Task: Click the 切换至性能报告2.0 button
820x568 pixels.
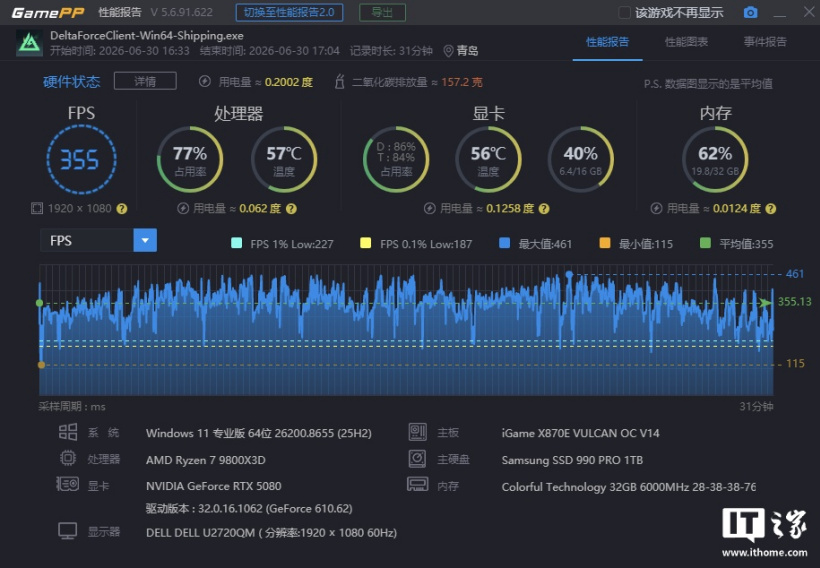Action: click(289, 13)
